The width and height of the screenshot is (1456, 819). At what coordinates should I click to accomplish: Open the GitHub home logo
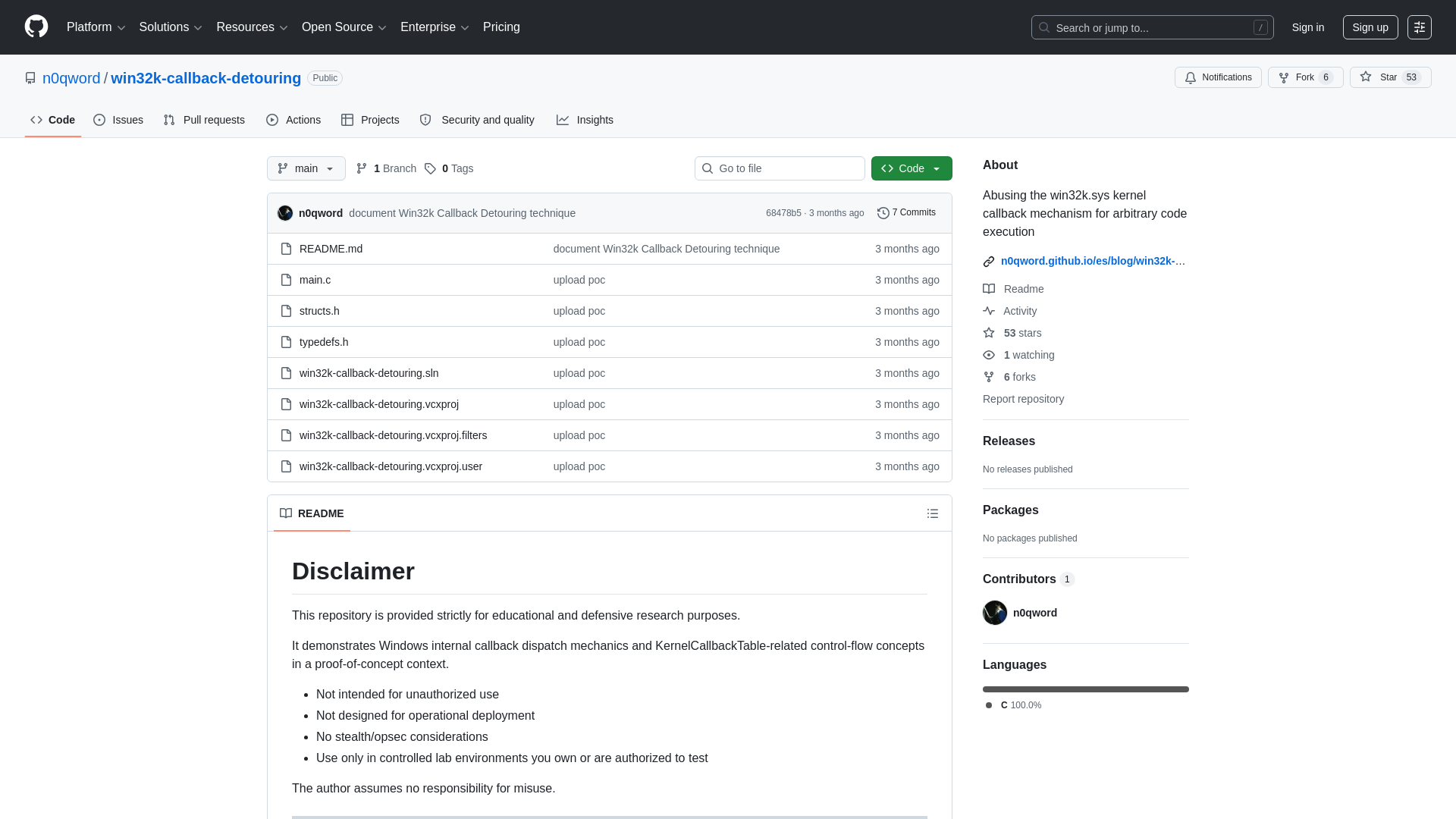pos(36,27)
